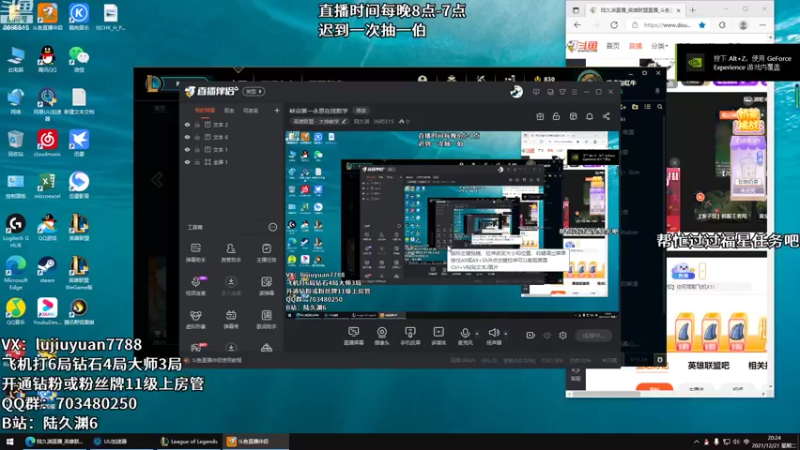Open the 视频连麦 microphone tool
The width and height of the screenshot is (800, 450).
195,286
